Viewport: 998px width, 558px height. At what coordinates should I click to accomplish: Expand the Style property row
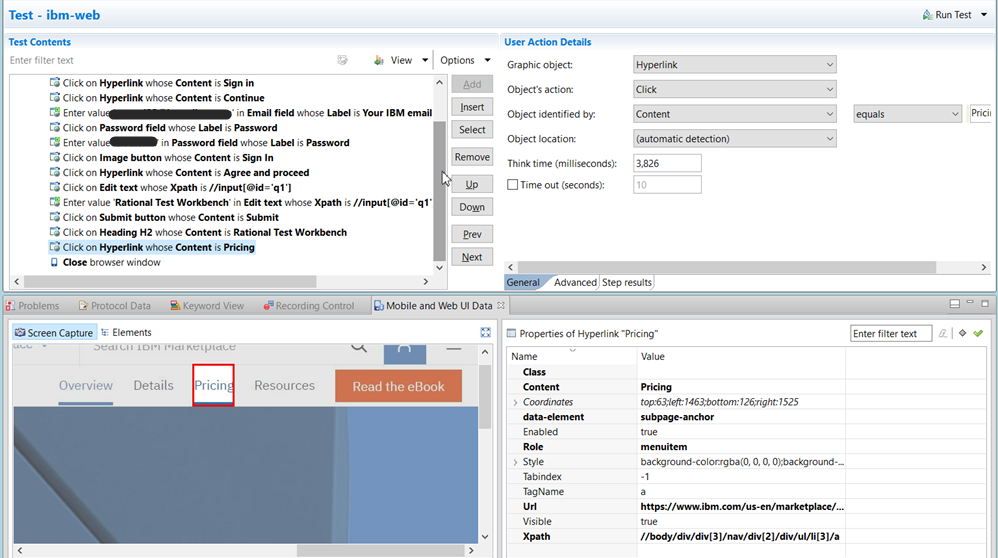[515, 462]
